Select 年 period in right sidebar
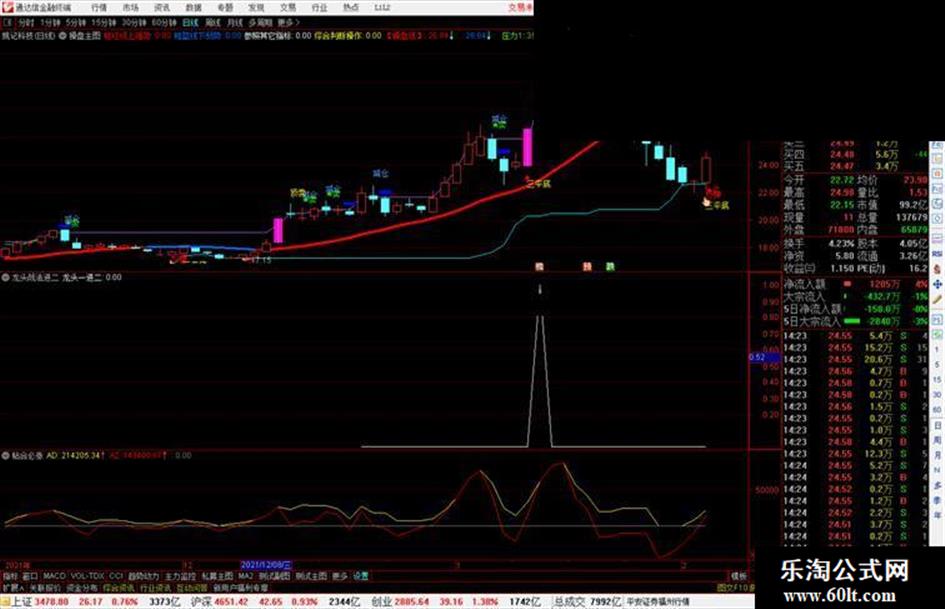The image size is (945, 609). point(937,515)
